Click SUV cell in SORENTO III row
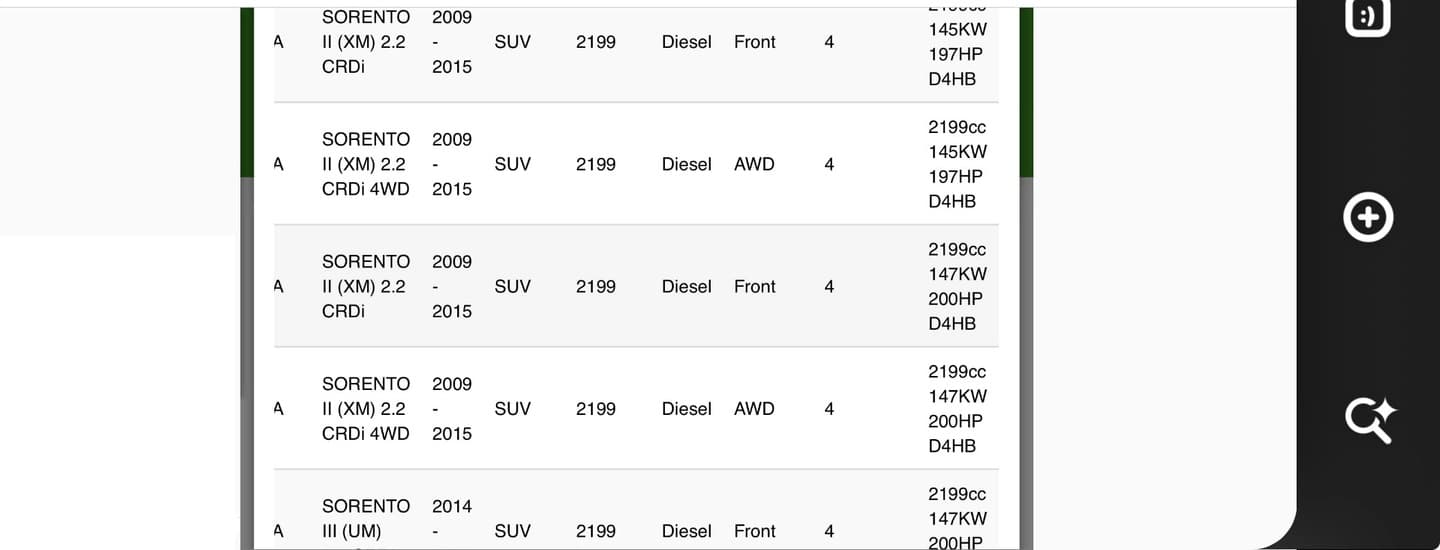The height and width of the screenshot is (550, 1440). 513,531
